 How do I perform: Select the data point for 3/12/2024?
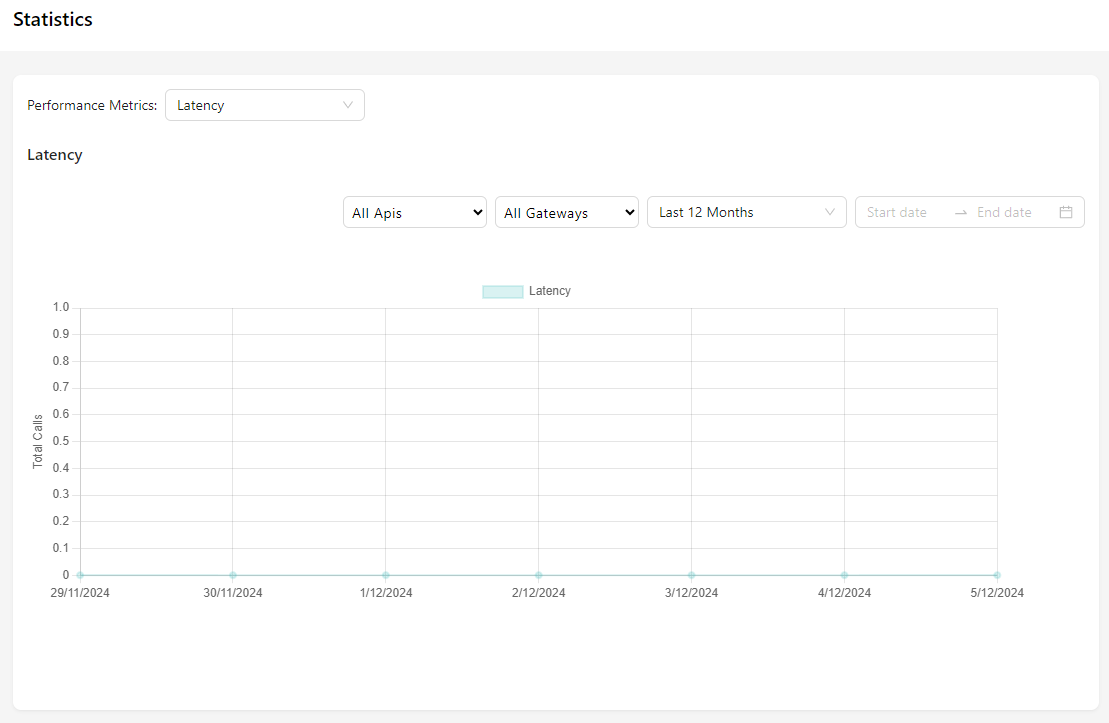tap(691, 575)
